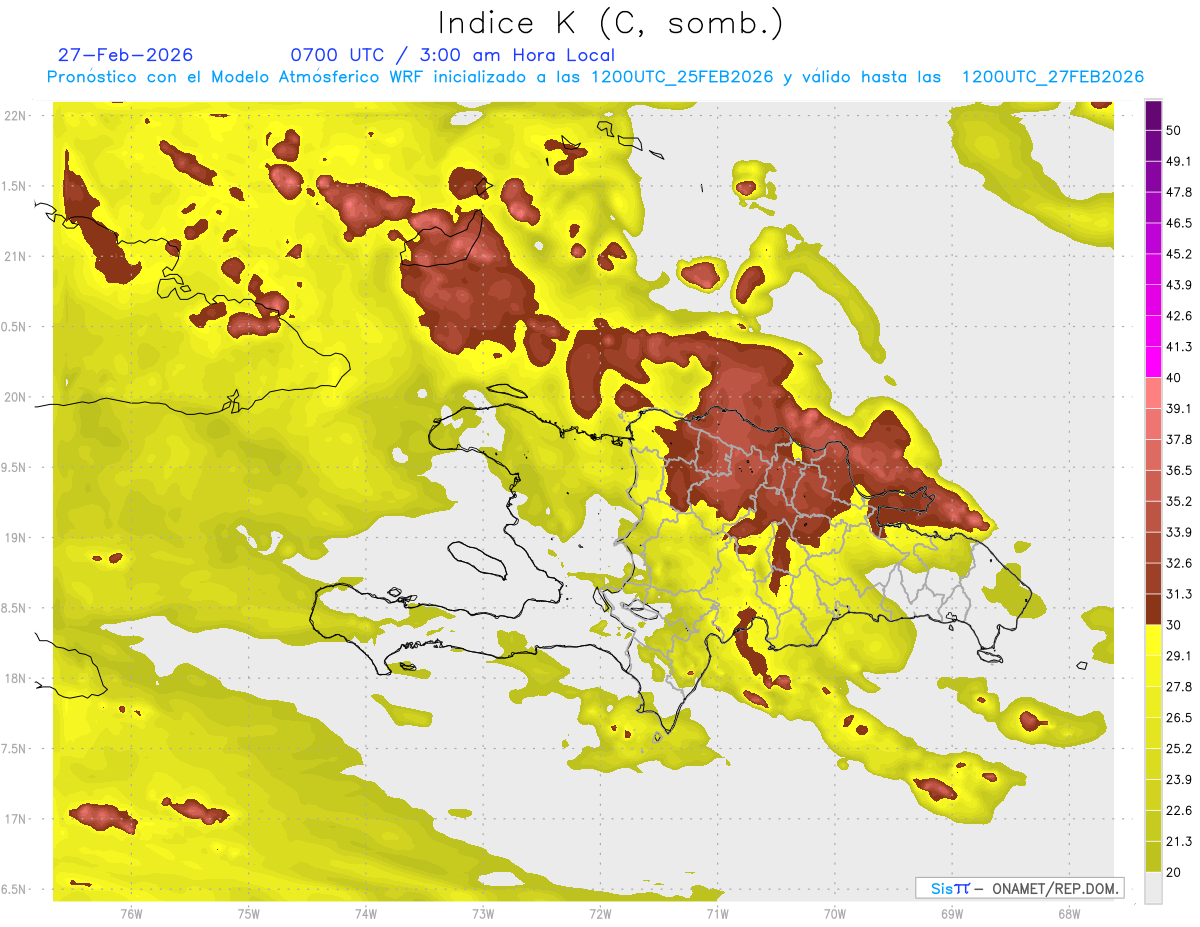Click the "0.5N" latitude label
This screenshot has width=1200, height=927.
tap(15, 327)
